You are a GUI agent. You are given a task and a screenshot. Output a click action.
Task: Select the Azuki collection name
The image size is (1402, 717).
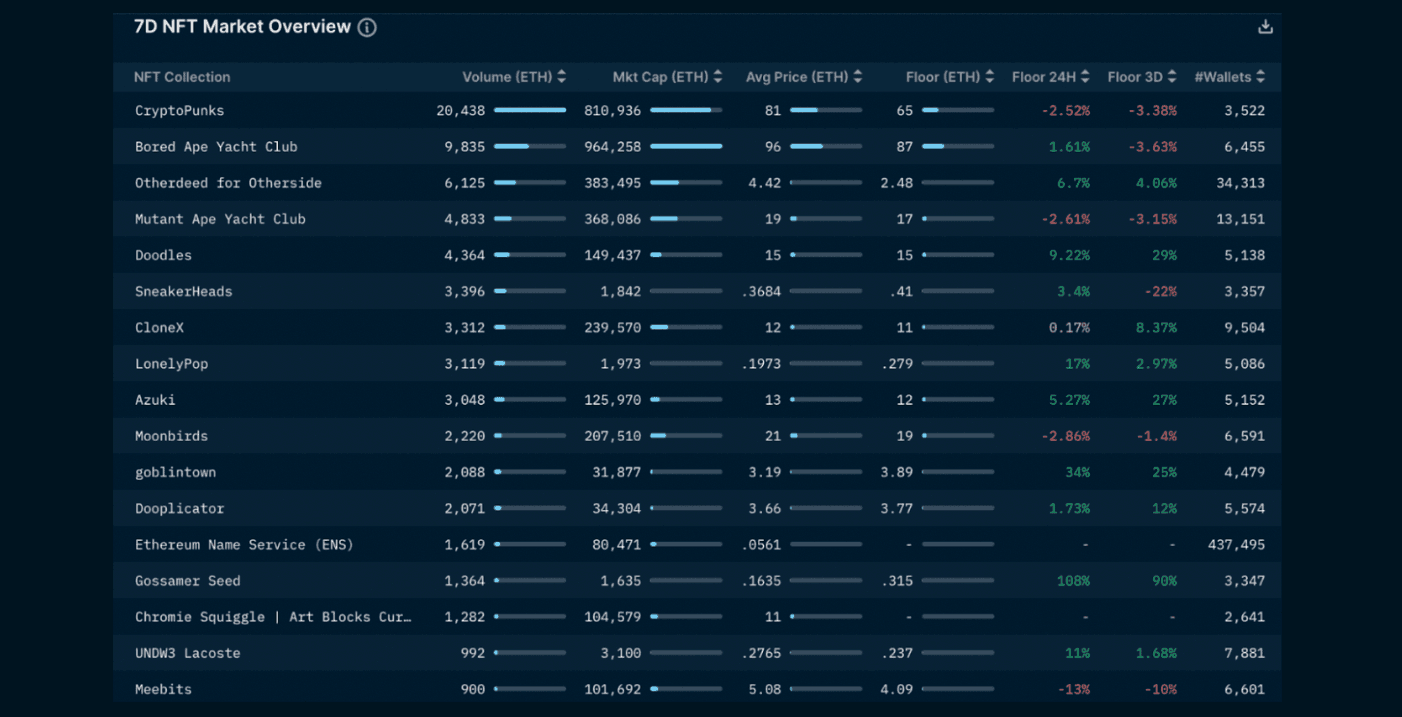coord(155,400)
